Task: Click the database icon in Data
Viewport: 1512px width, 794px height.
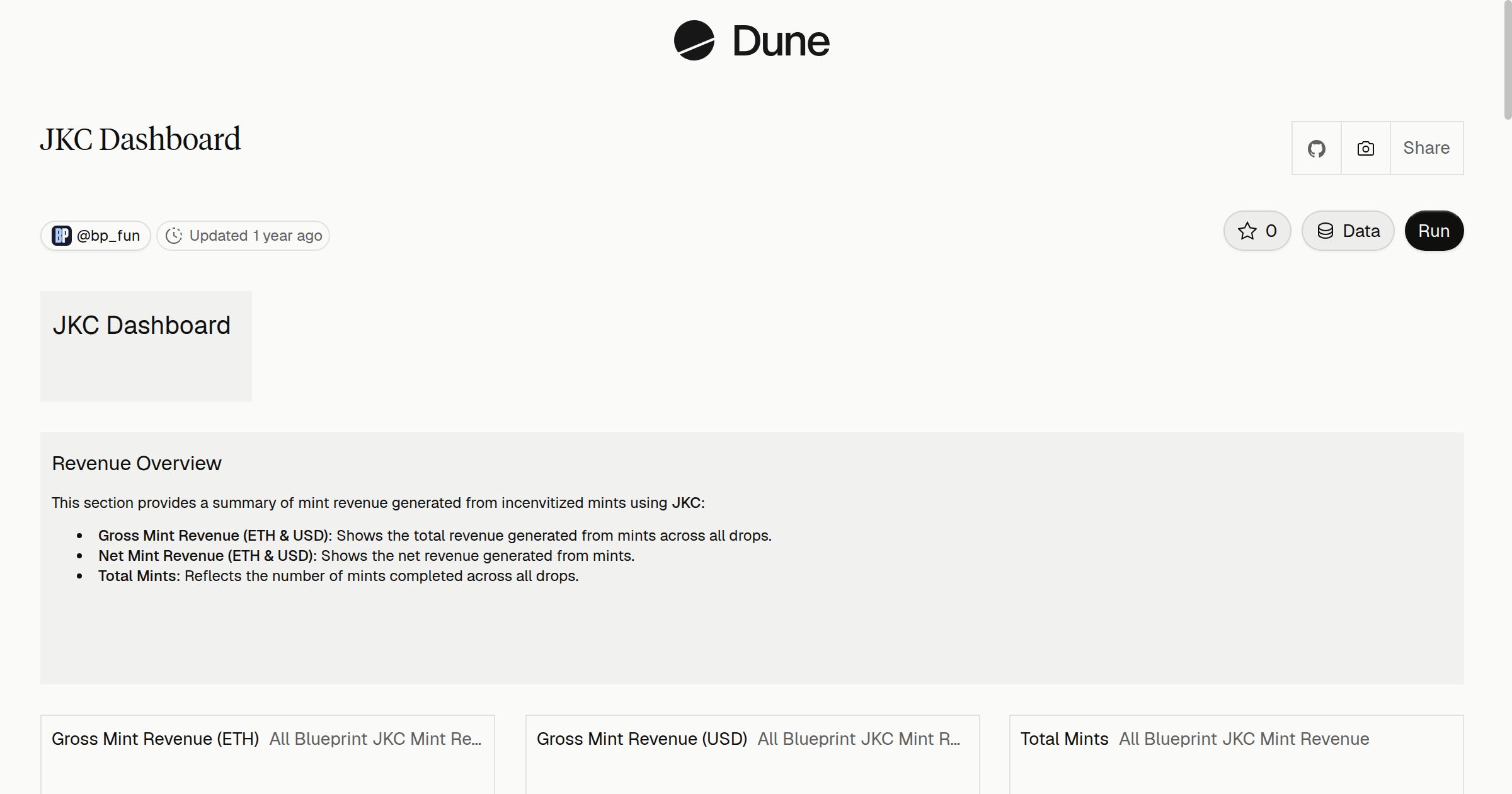Action: click(x=1326, y=231)
